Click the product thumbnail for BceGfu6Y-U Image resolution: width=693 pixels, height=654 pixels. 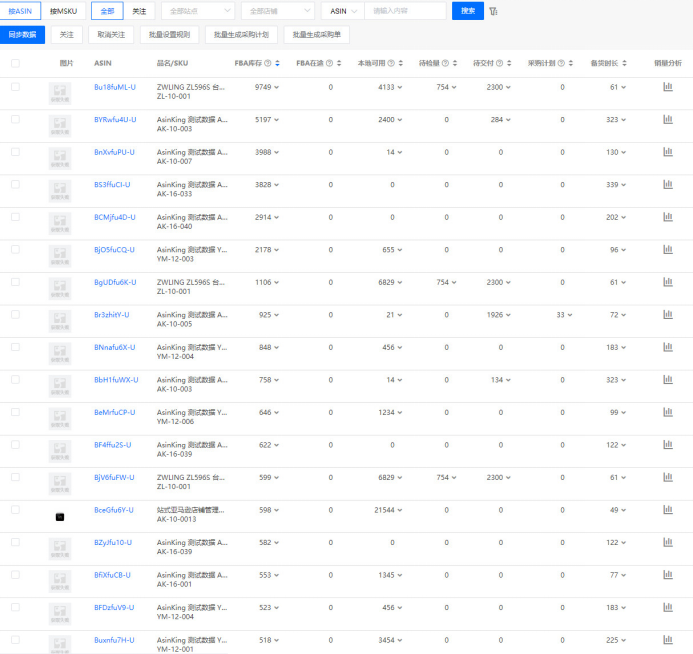click(60, 516)
